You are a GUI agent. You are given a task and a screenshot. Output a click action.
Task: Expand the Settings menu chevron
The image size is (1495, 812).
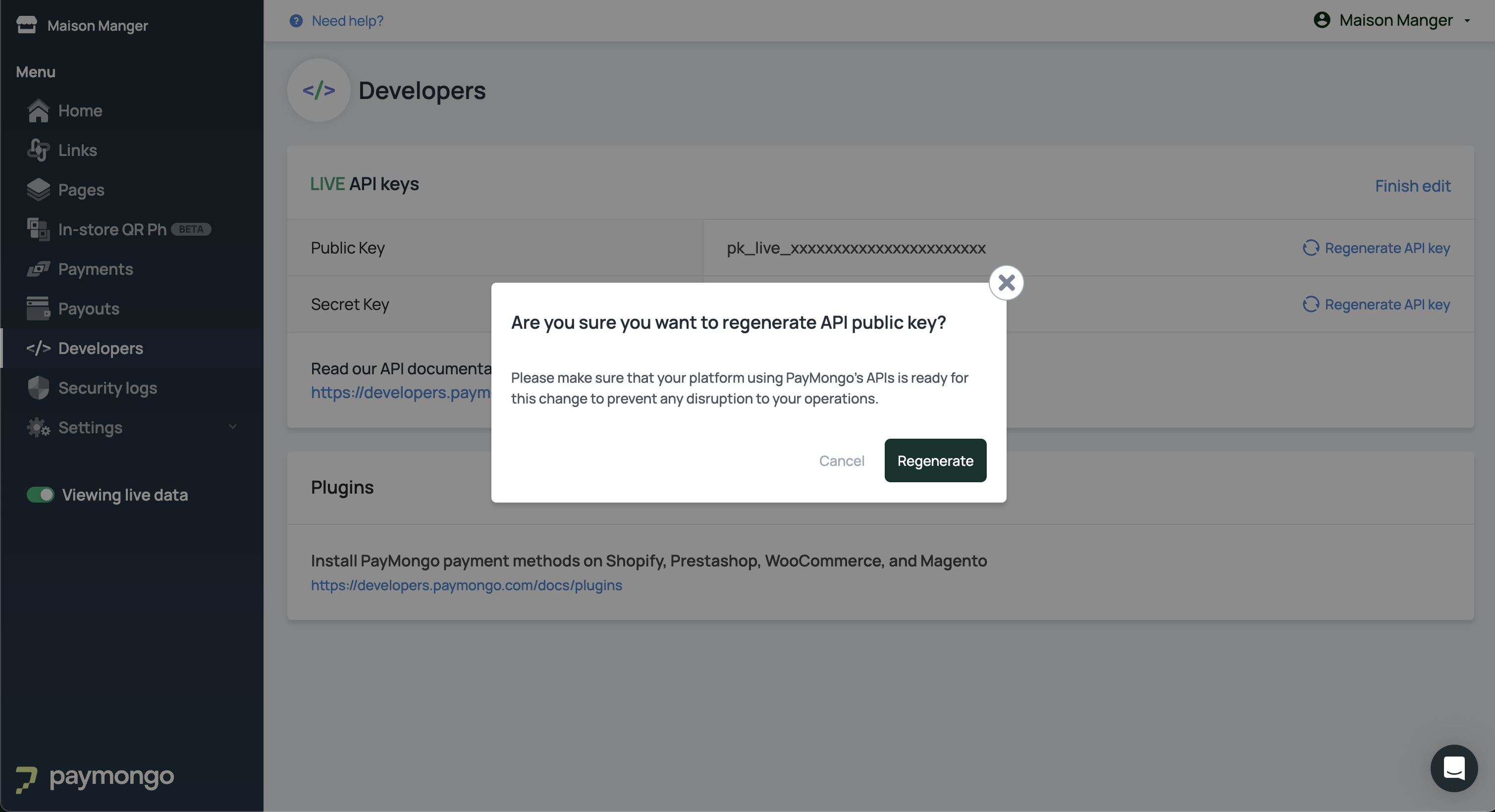tap(233, 427)
